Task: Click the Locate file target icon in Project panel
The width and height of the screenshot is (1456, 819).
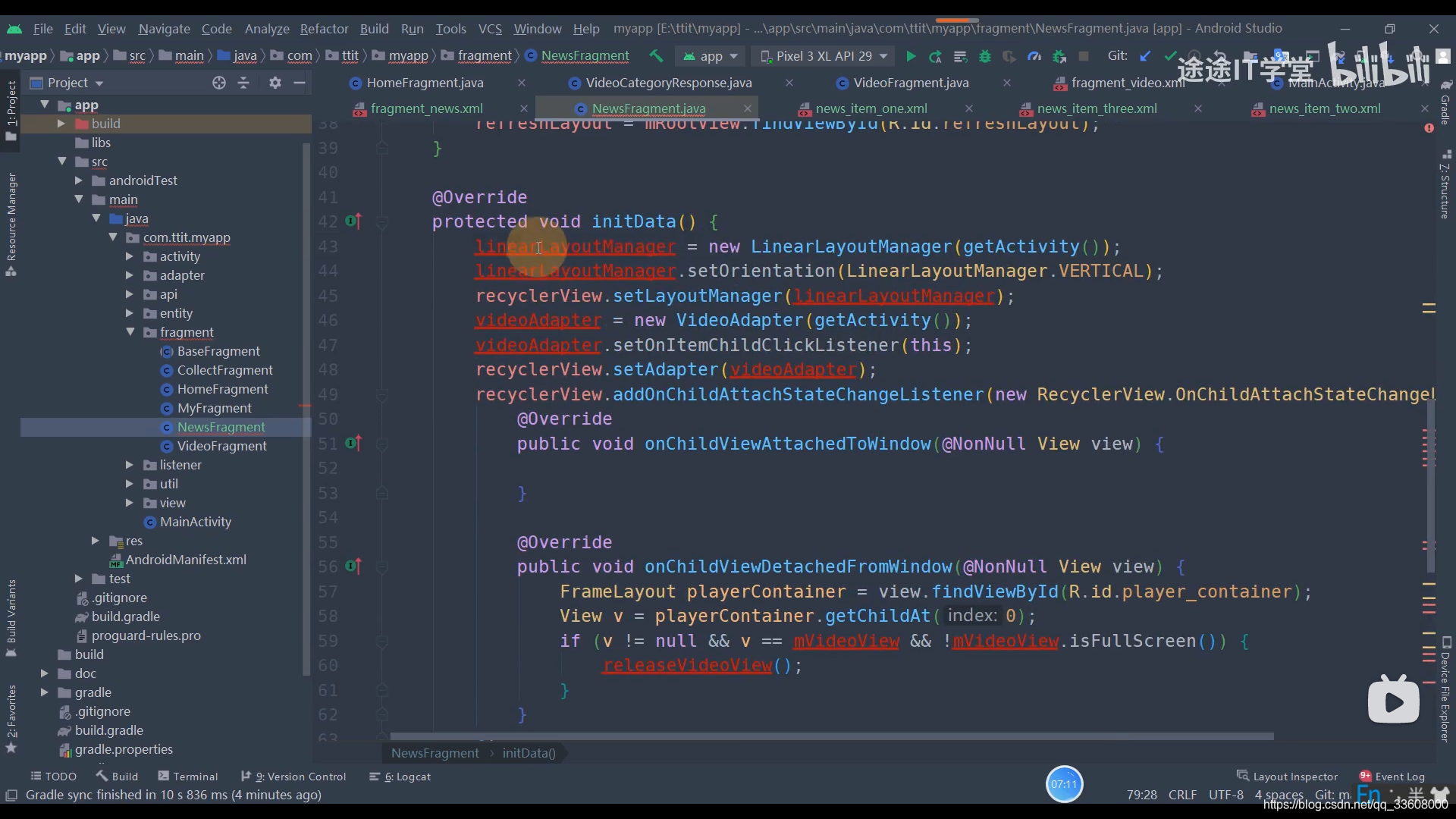Action: (219, 83)
